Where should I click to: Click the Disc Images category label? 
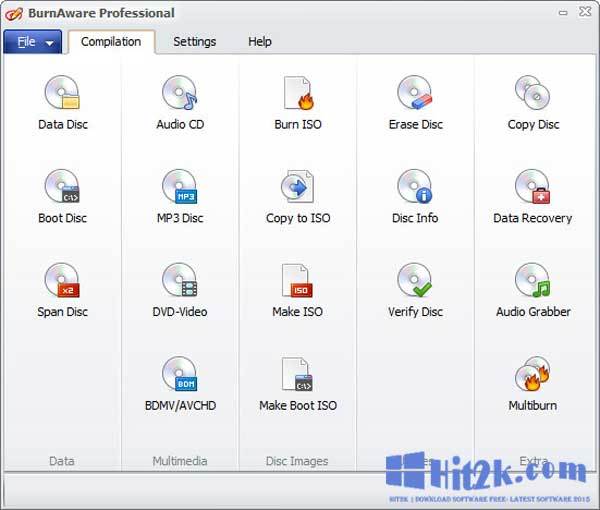point(297,461)
